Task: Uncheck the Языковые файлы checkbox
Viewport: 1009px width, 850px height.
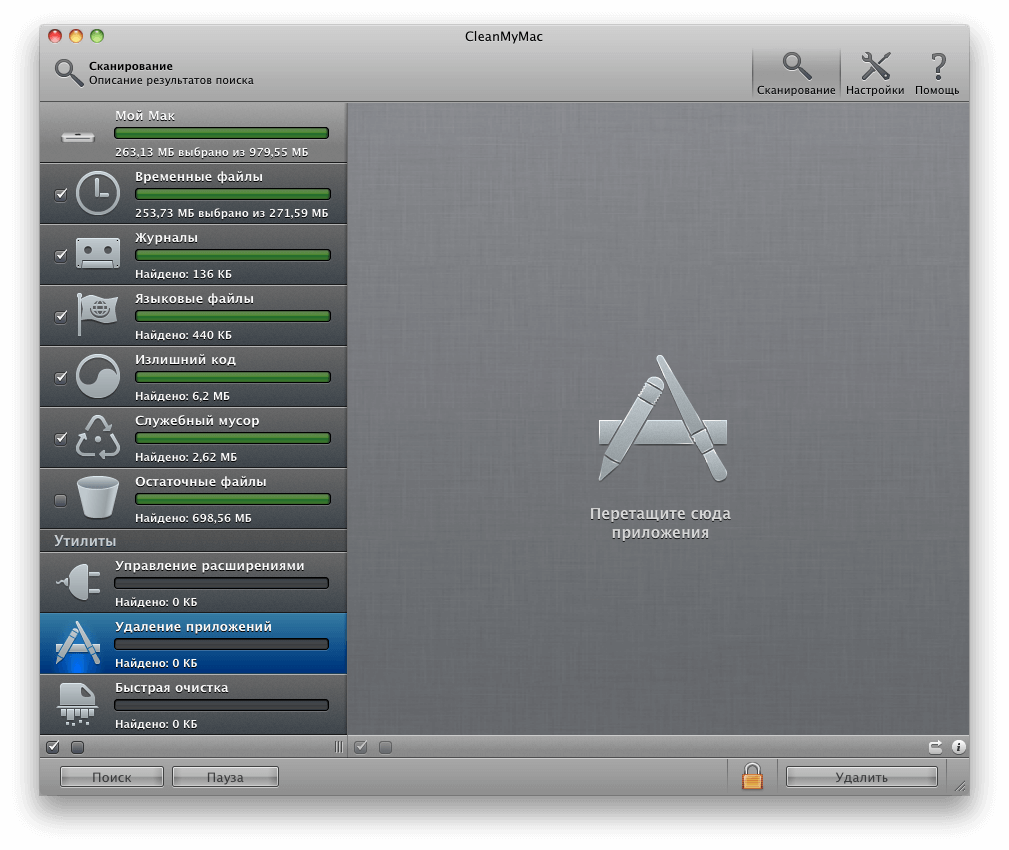Action: (61, 316)
